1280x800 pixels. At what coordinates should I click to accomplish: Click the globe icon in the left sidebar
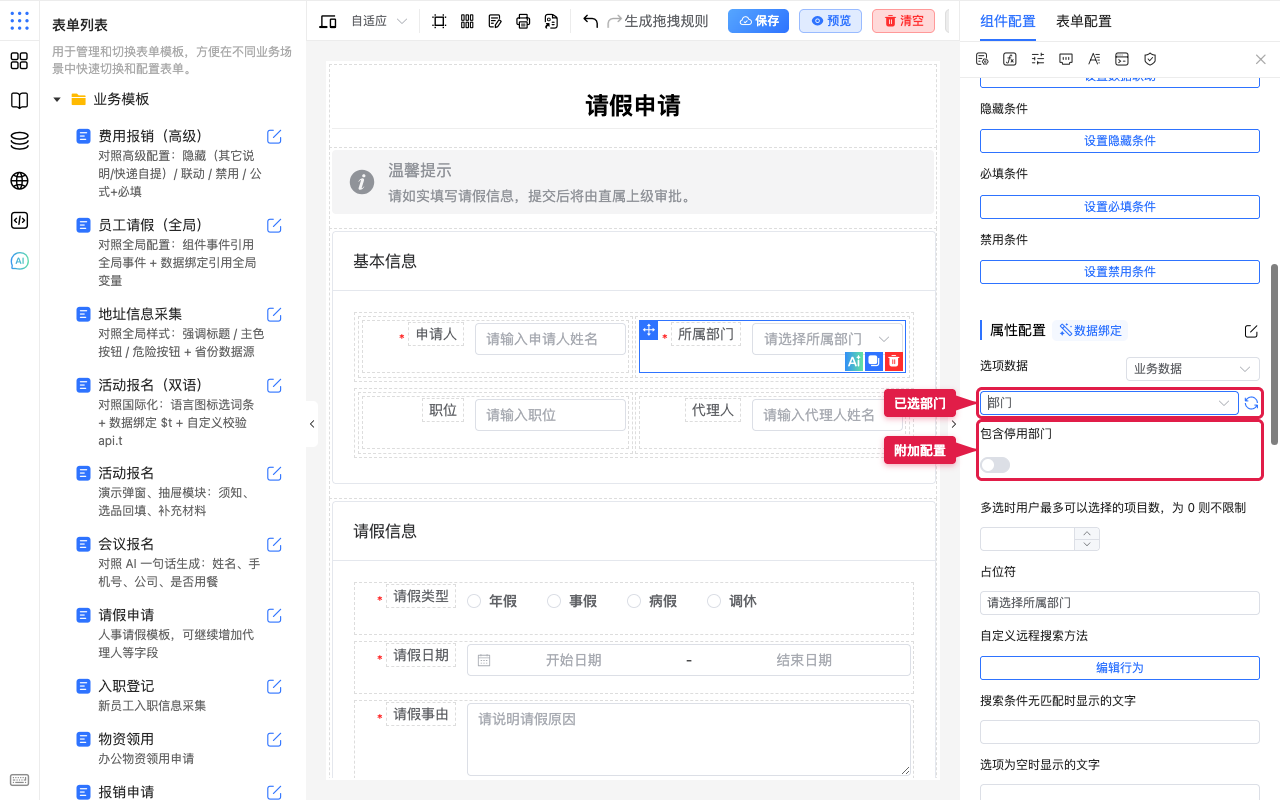pyautogui.click(x=19, y=181)
